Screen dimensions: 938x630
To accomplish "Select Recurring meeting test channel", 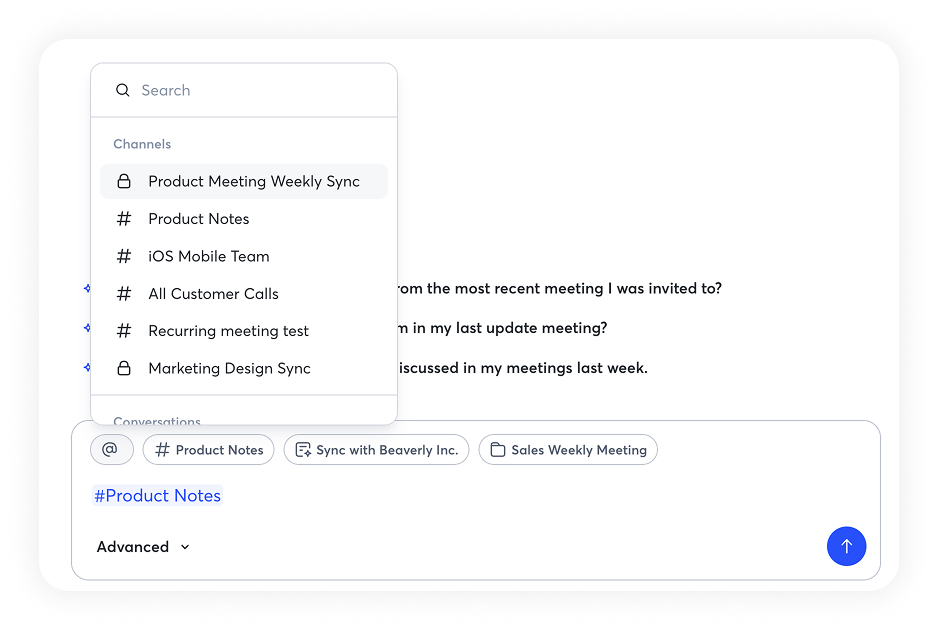I will tap(228, 331).
